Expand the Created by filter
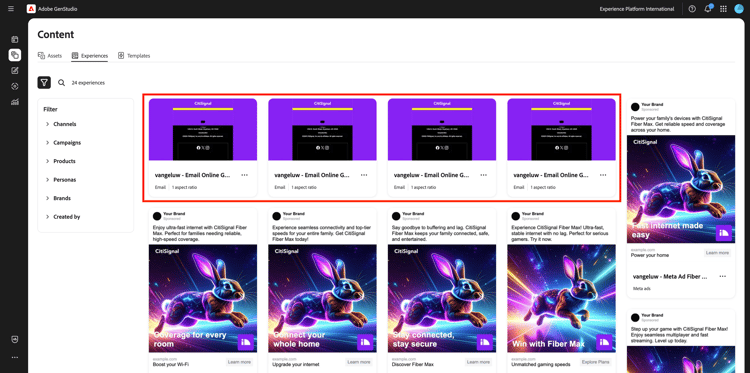The height and width of the screenshot is (373, 750). pyautogui.click(x=63, y=217)
